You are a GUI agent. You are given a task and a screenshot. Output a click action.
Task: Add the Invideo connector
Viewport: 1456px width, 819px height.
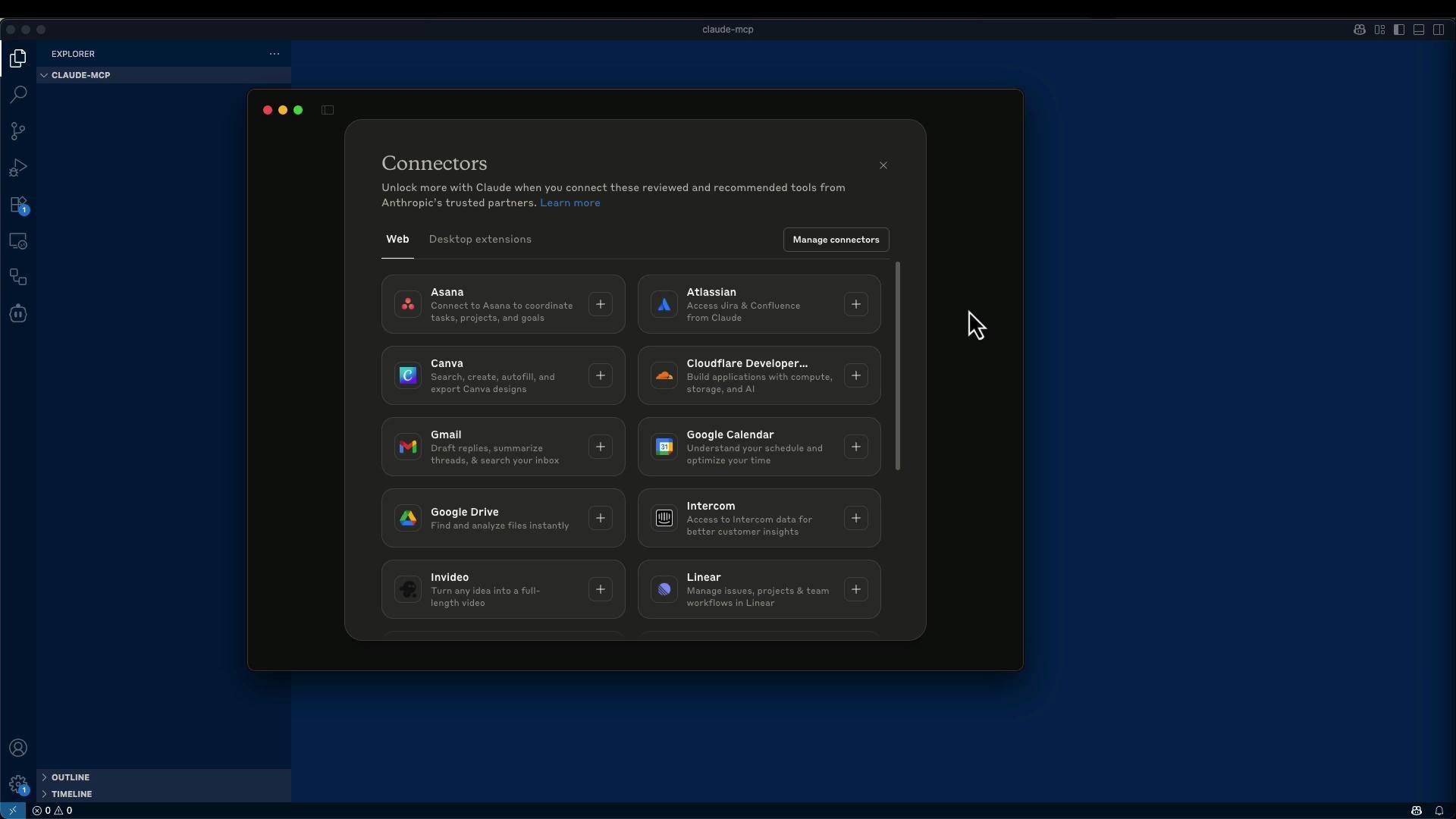(601, 590)
